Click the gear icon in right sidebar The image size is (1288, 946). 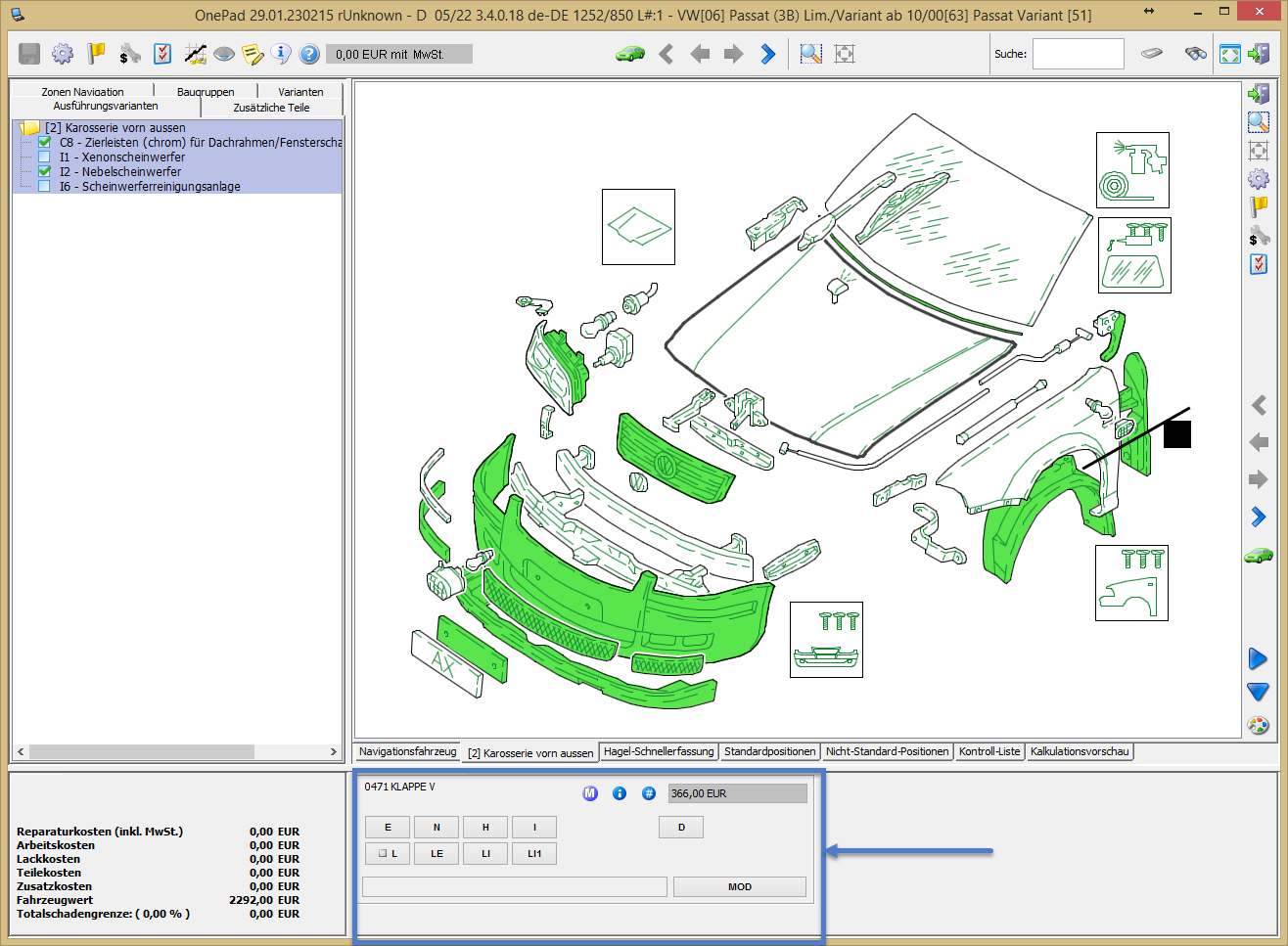(1259, 179)
